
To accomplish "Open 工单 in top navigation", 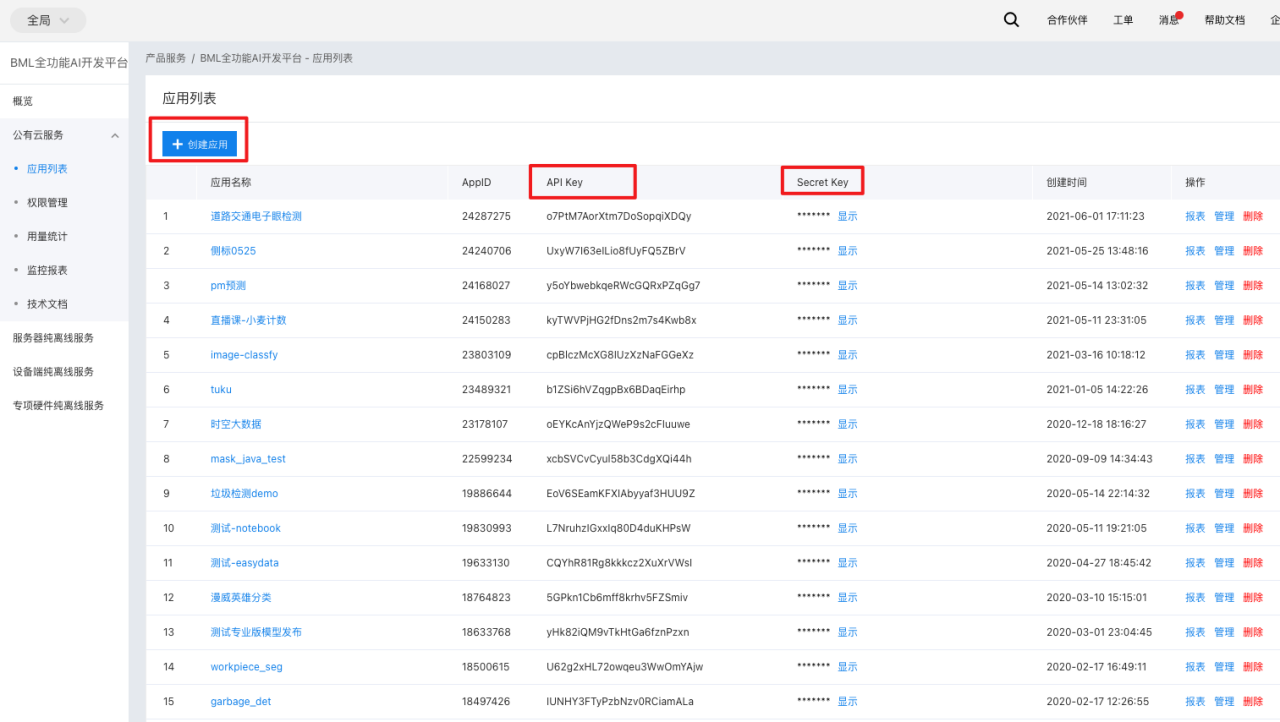I will [x=1123, y=20].
